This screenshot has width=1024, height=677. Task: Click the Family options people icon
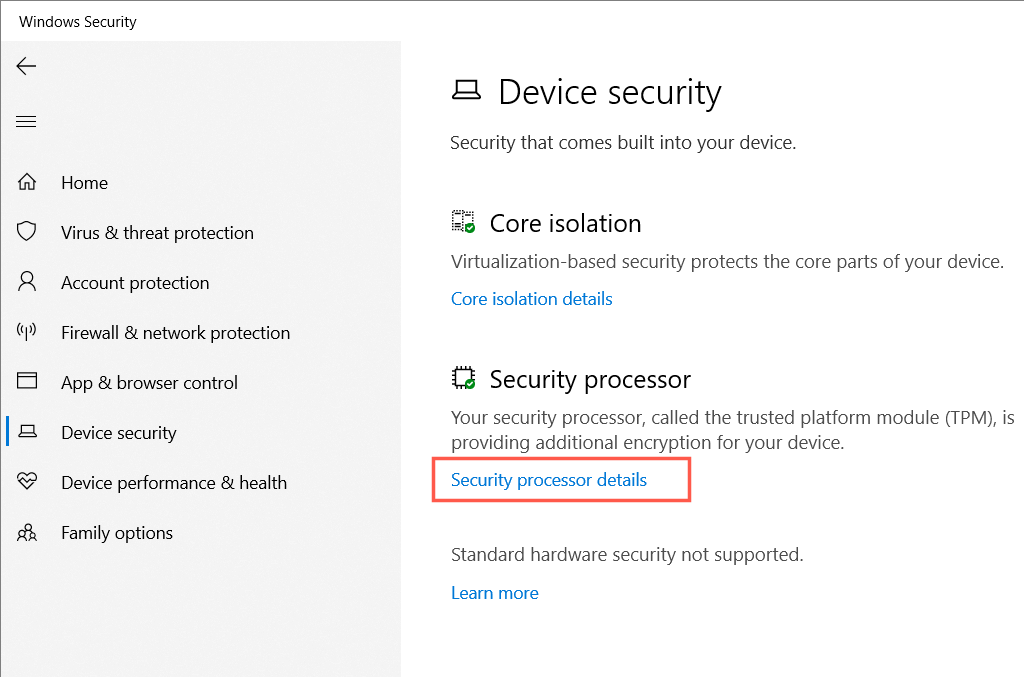[27, 532]
